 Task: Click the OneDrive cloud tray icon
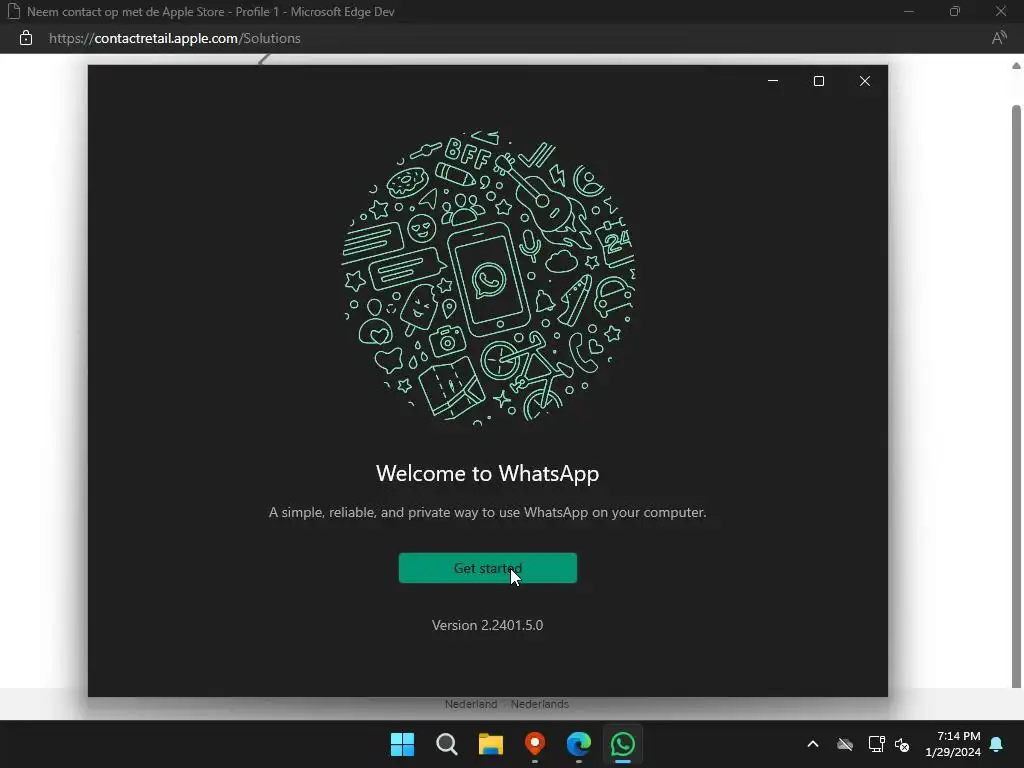[x=845, y=744]
